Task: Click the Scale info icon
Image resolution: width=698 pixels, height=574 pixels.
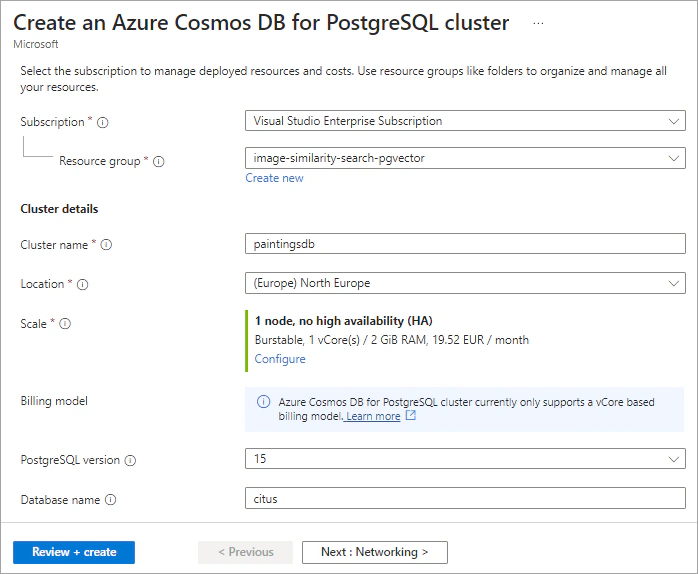Action: click(65, 323)
